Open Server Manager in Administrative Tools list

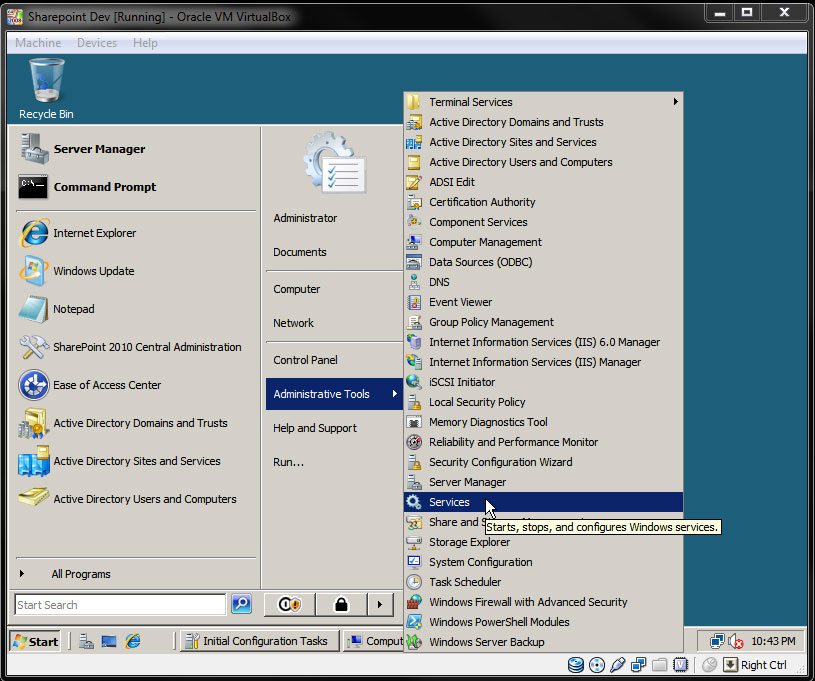543,482
